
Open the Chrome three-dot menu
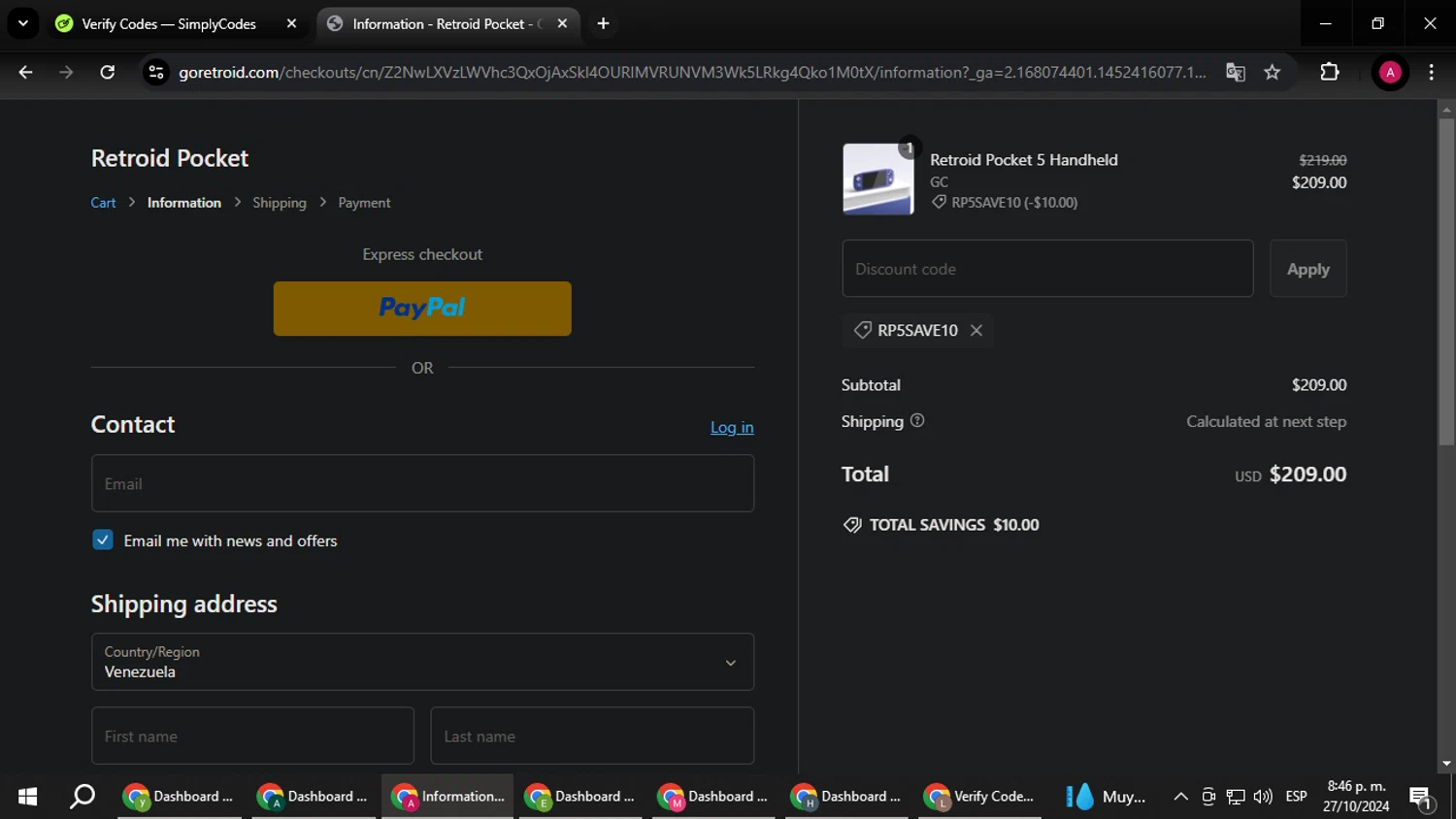click(x=1431, y=73)
